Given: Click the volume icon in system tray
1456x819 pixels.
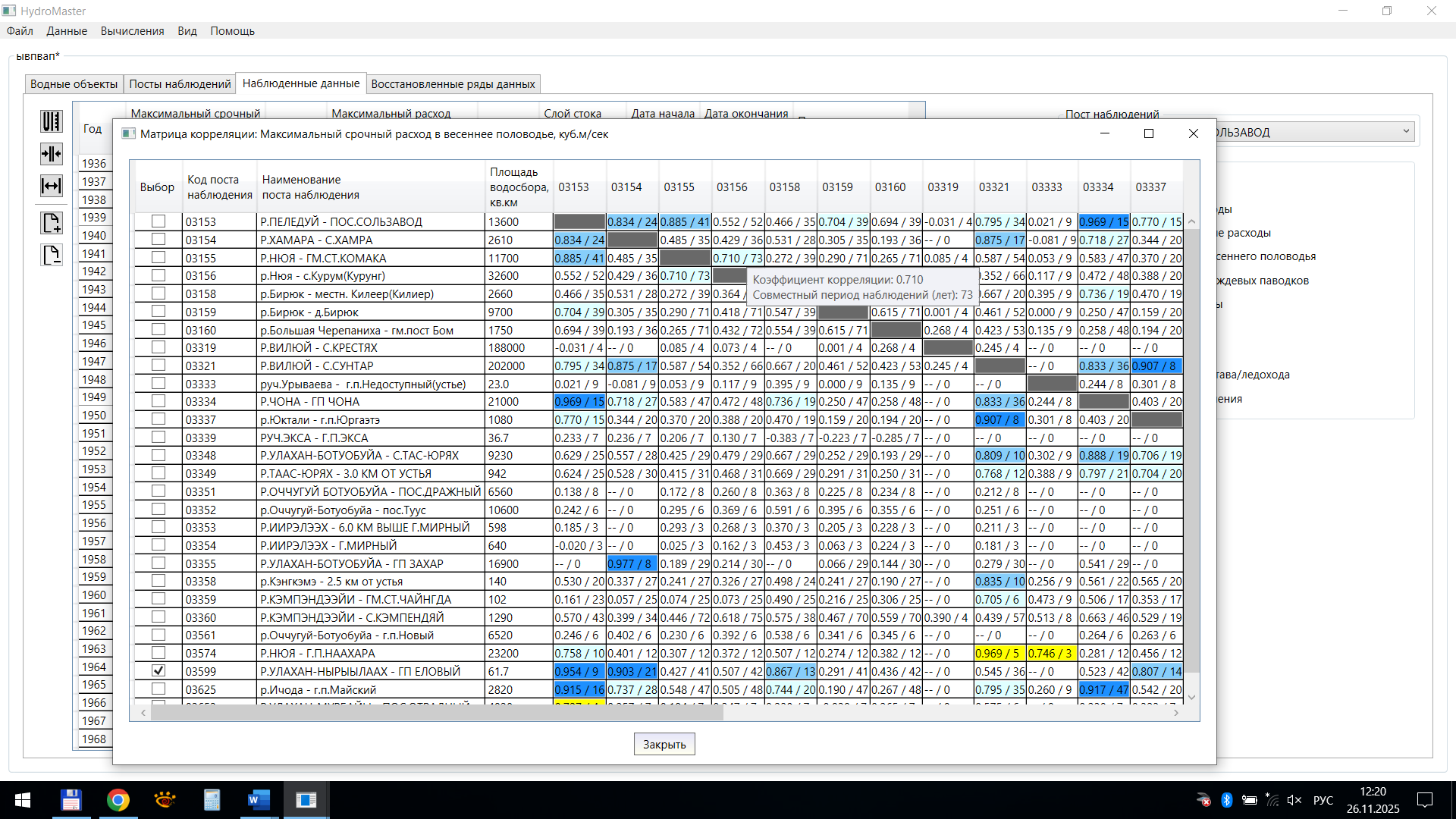Looking at the screenshot, I should pos(1294,800).
